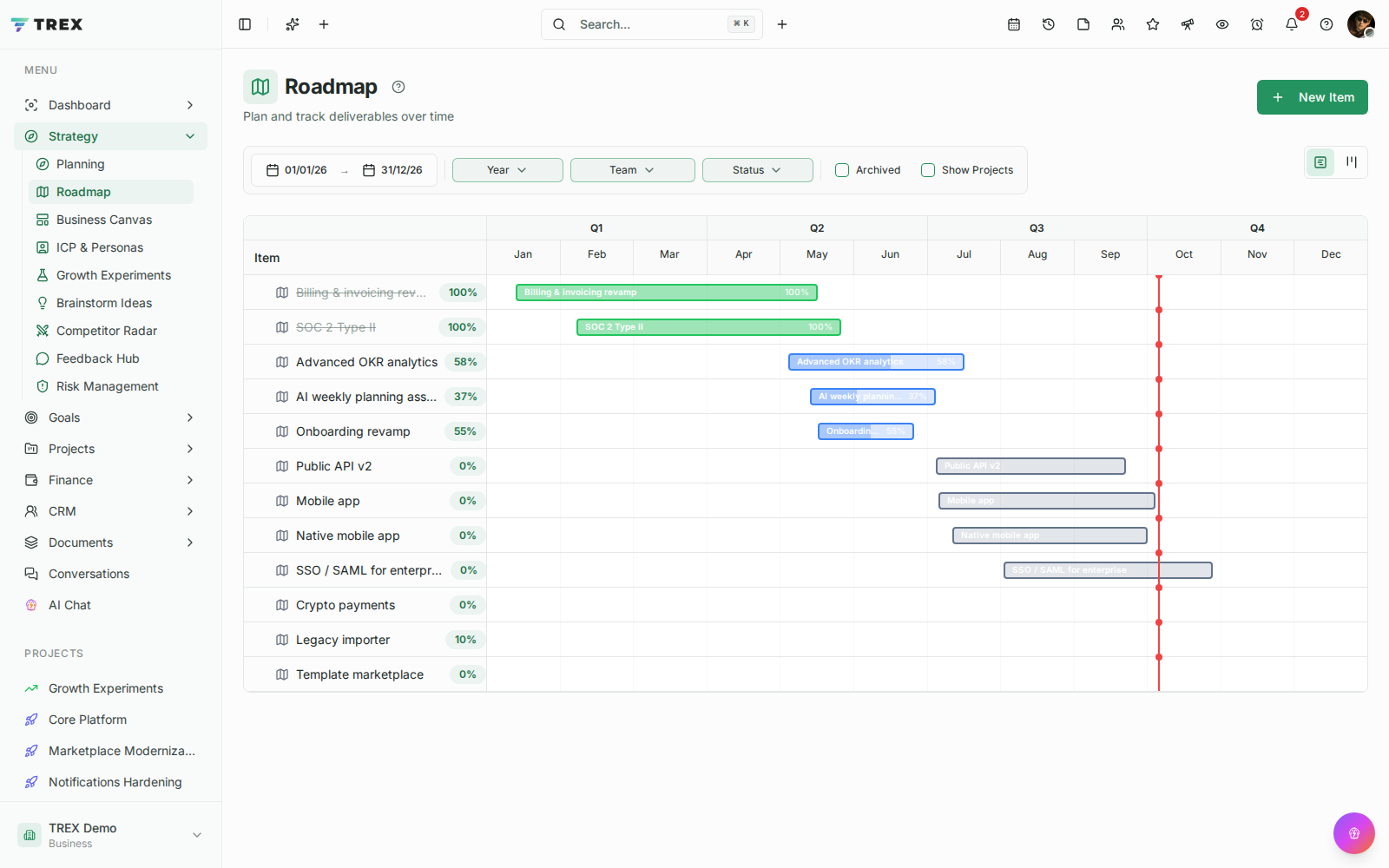Open the team members icon

click(1118, 24)
